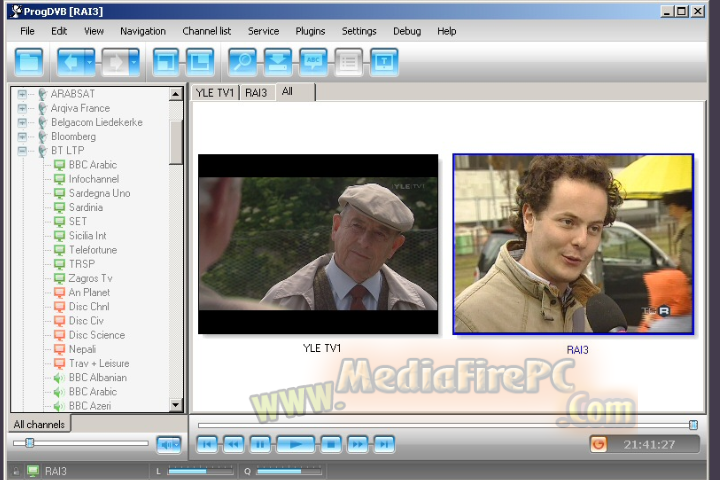This screenshot has height=480, width=720.
Task: Click the magnifier search toolbar icon
Action: (242, 62)
